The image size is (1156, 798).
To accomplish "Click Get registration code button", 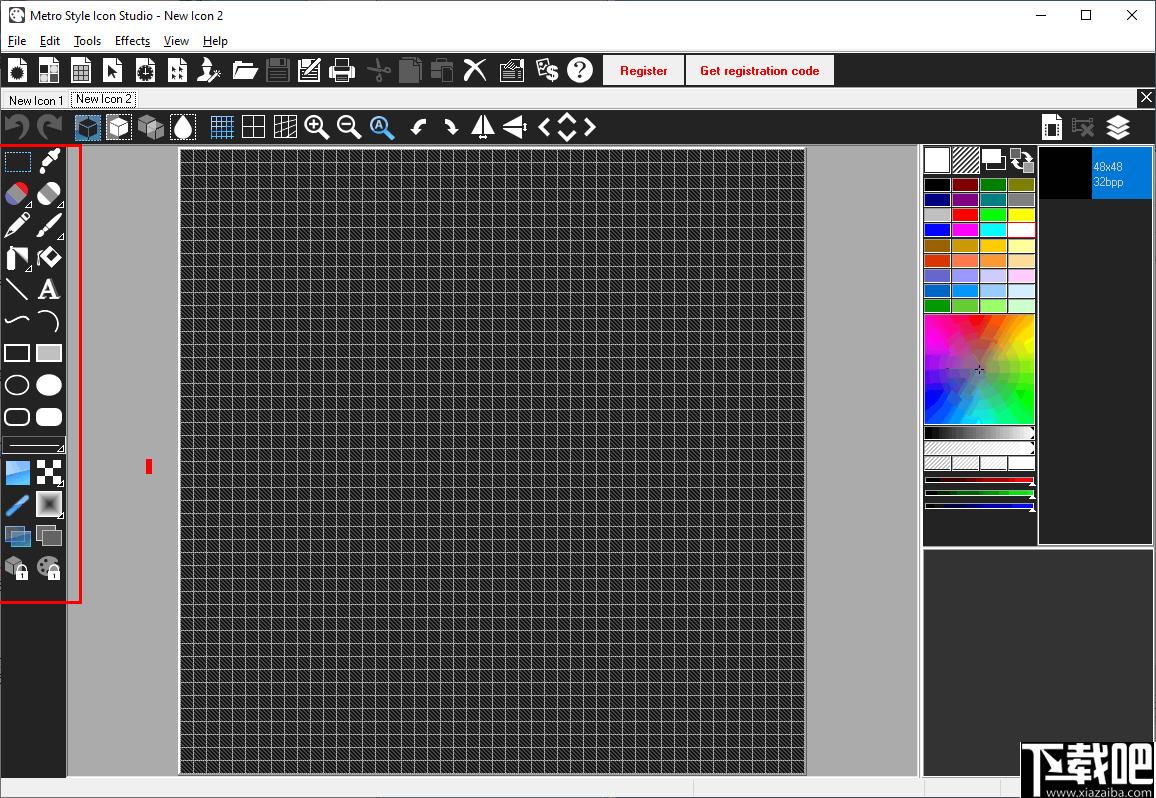I will 759,71.
